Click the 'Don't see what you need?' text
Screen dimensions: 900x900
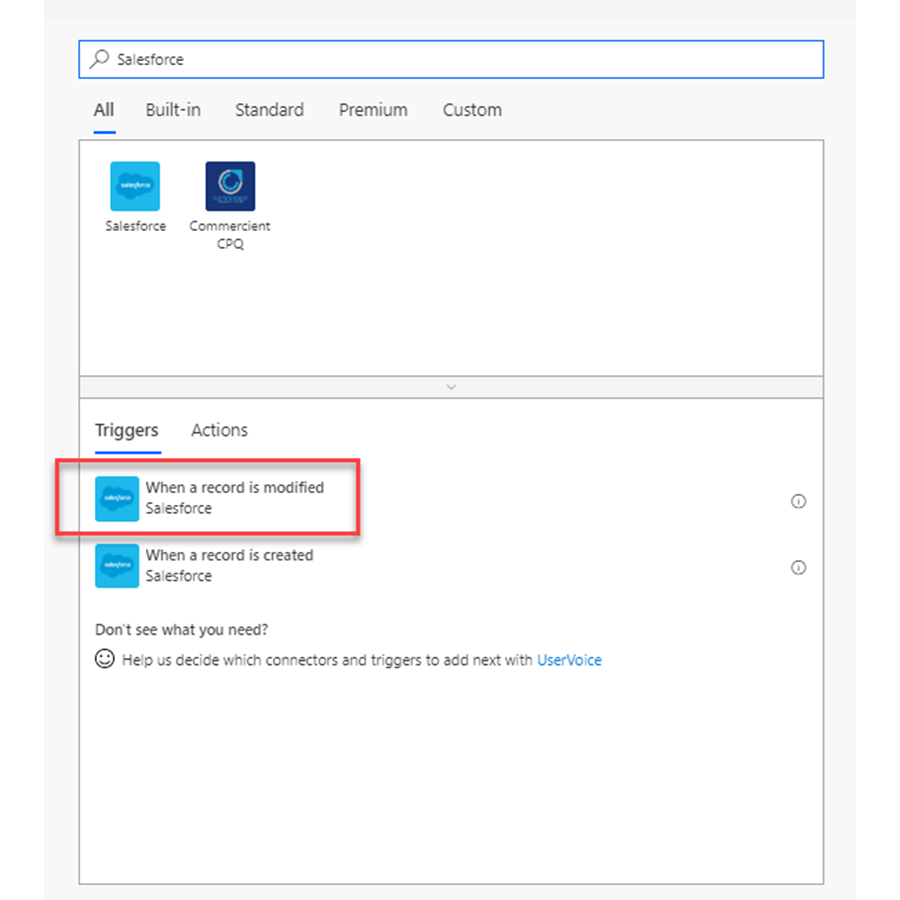tap(181, 630)
